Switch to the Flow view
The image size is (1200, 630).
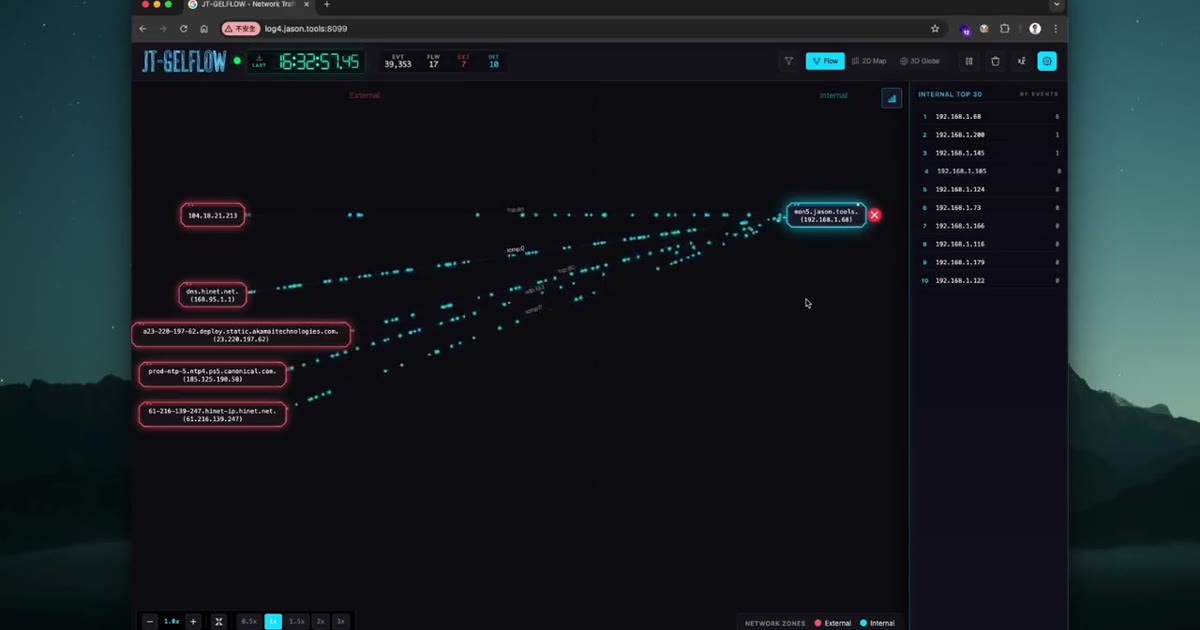(x=825, y=61)
